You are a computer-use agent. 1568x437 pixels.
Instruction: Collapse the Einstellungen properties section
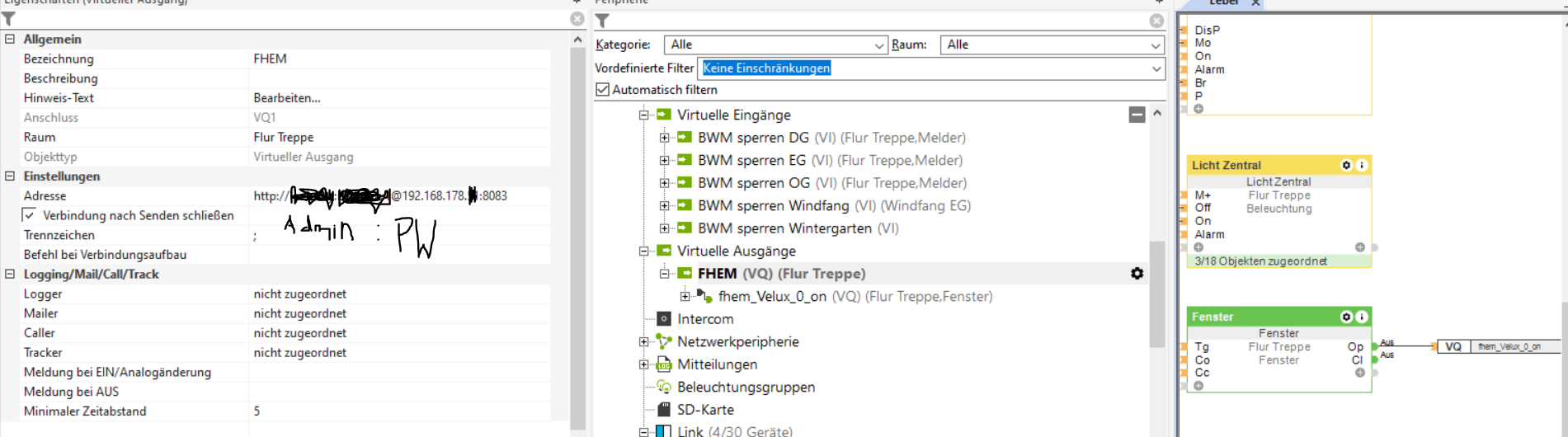tap(10, 176)
